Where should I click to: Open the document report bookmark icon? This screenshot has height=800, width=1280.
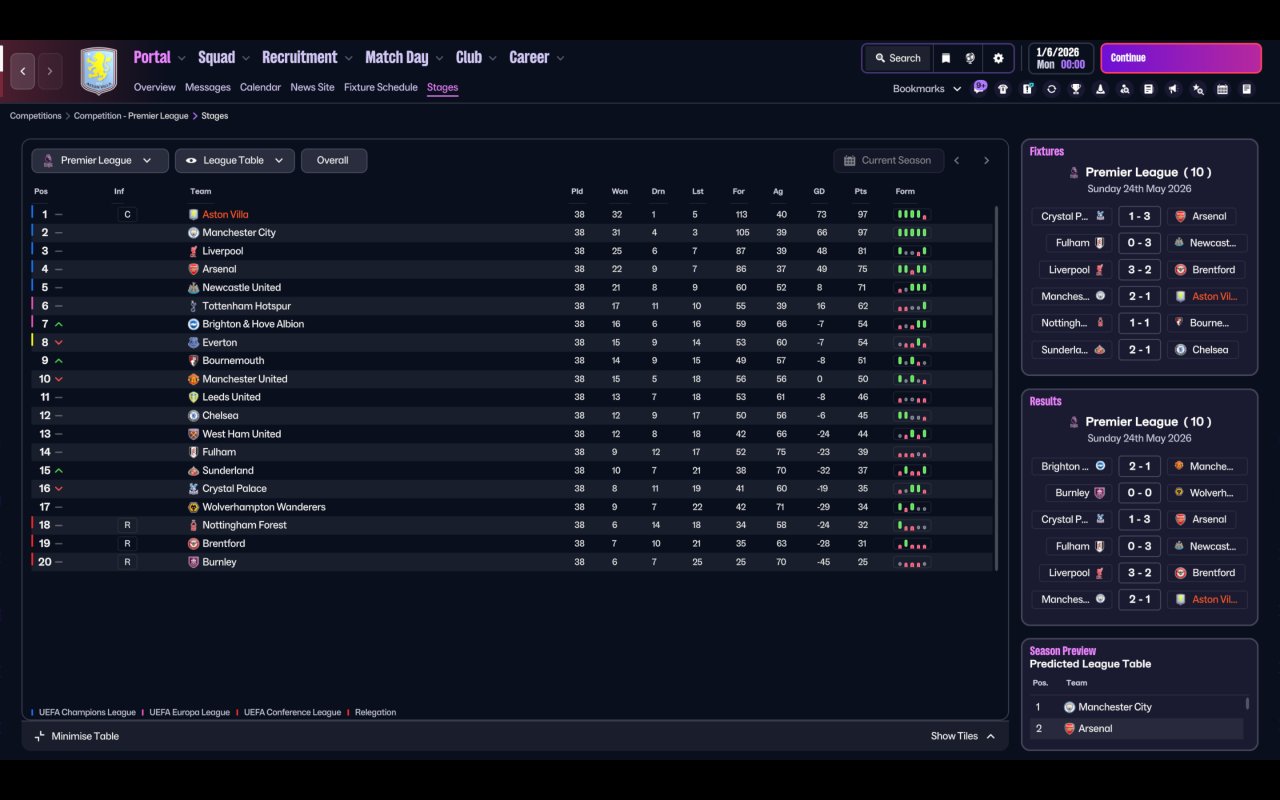[x=1149, y=89]
